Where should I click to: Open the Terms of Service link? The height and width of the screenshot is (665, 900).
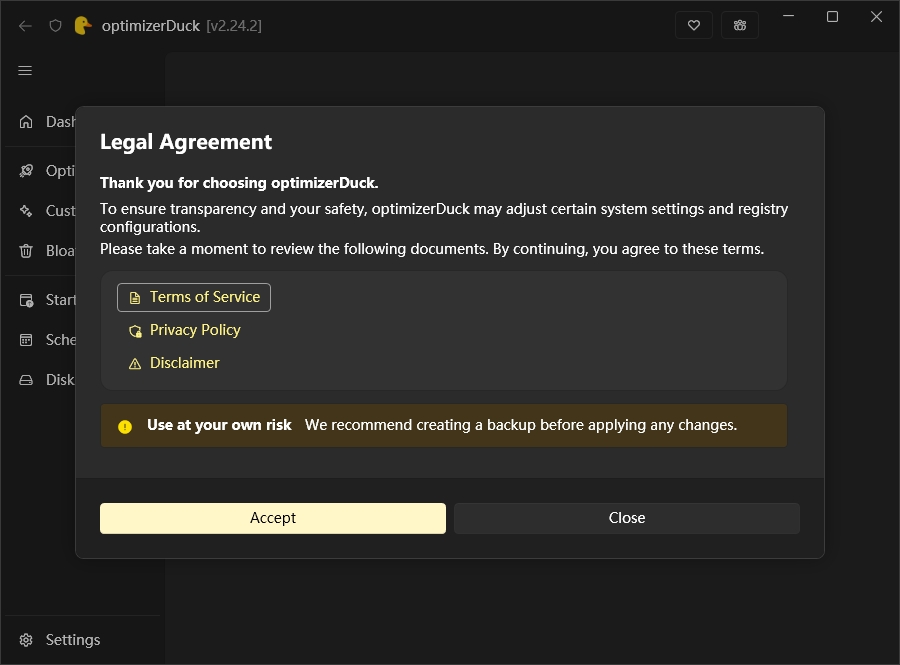pos(194,297)
